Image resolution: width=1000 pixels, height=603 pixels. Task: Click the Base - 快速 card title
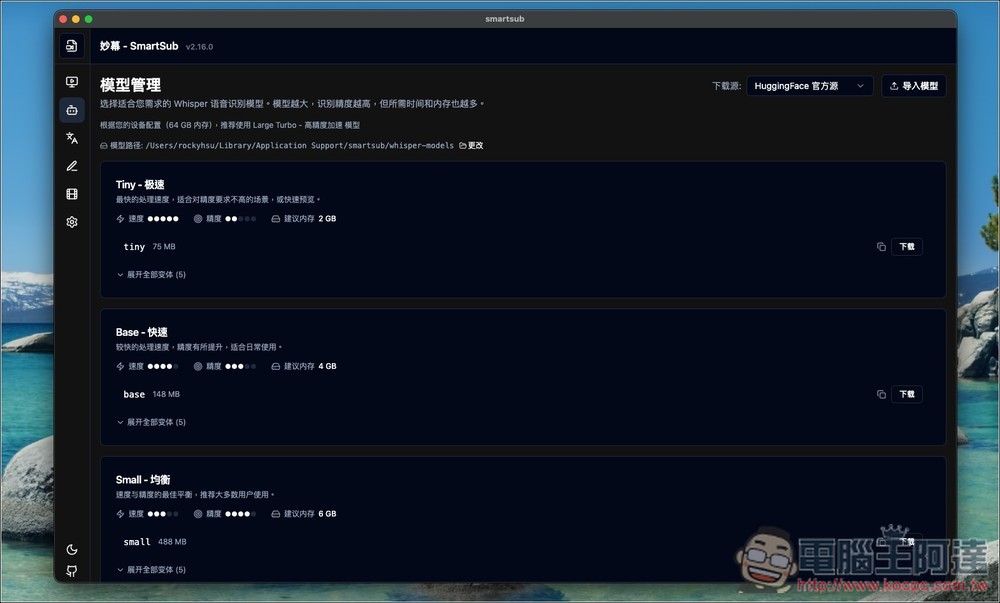(x=142, y=332)
